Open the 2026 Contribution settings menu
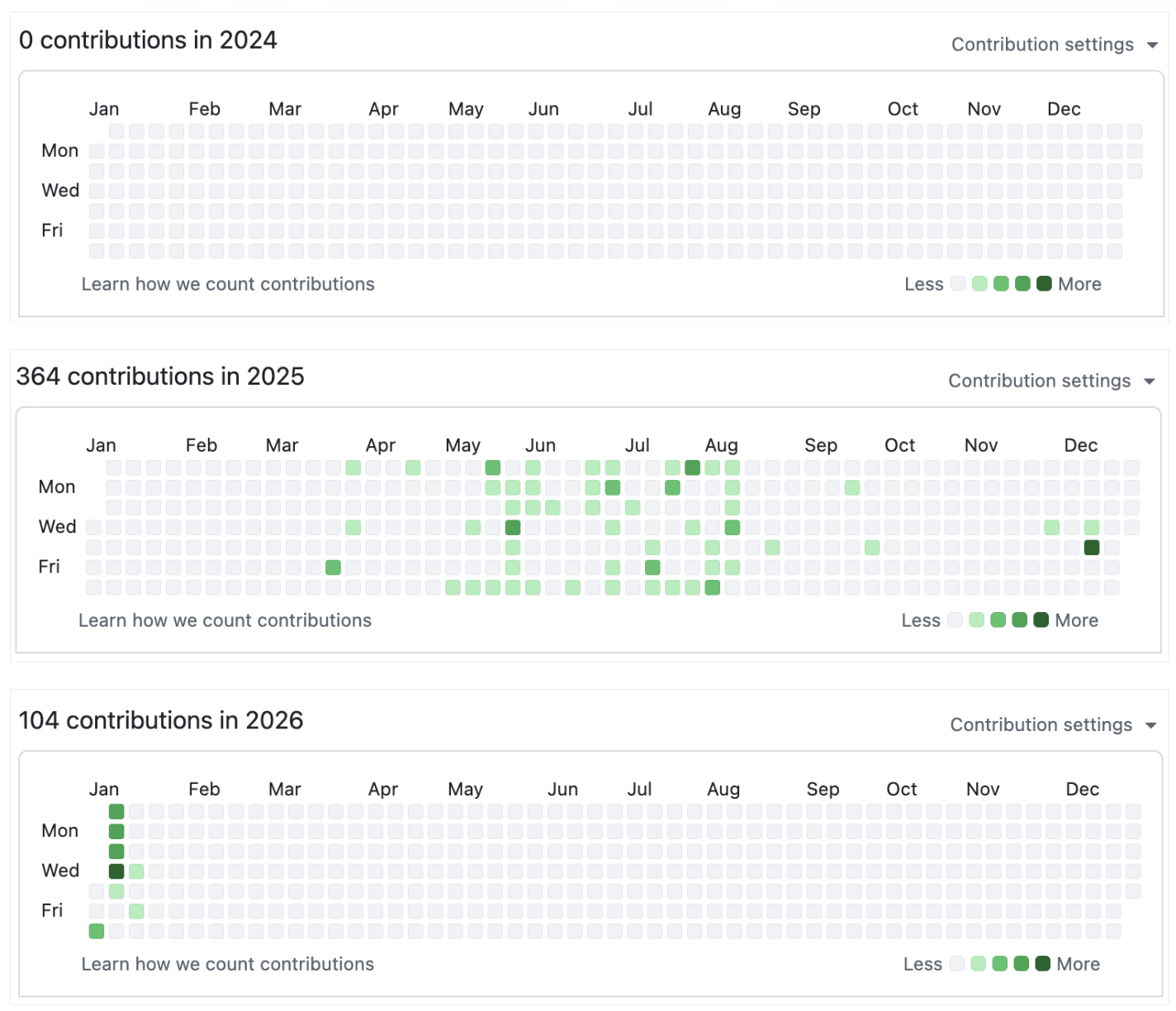 tap(1052, 724)
